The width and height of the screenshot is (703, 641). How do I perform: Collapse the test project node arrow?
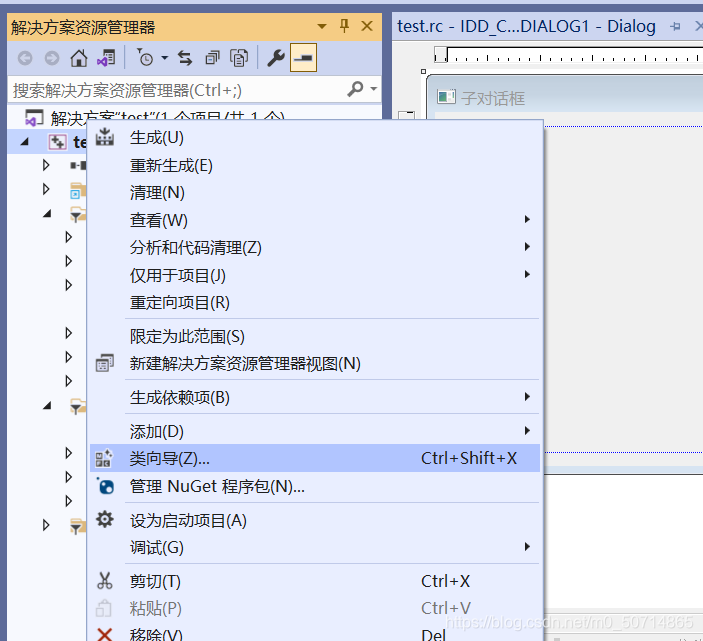(25, 142)
